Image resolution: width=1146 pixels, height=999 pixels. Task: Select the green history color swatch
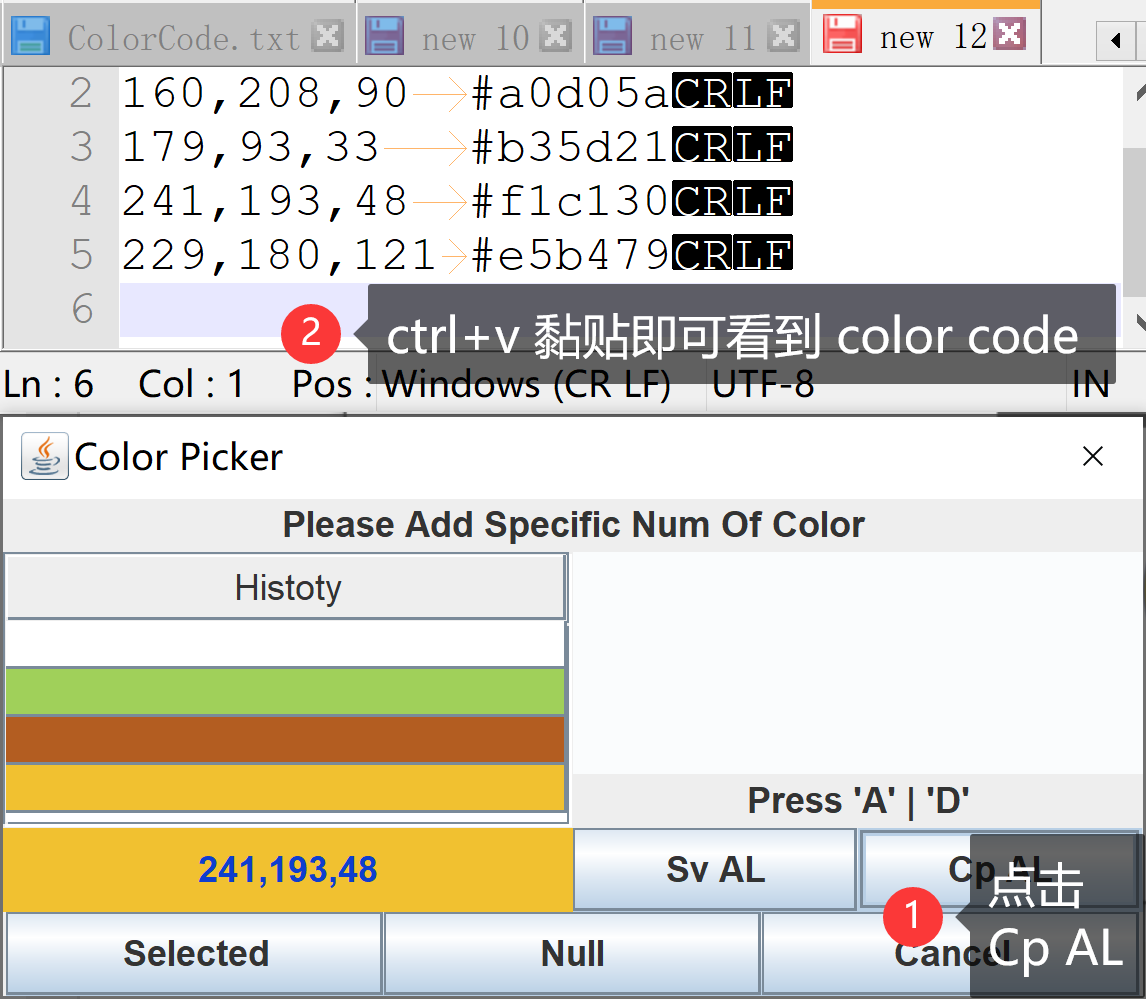(x=285, y=691)
